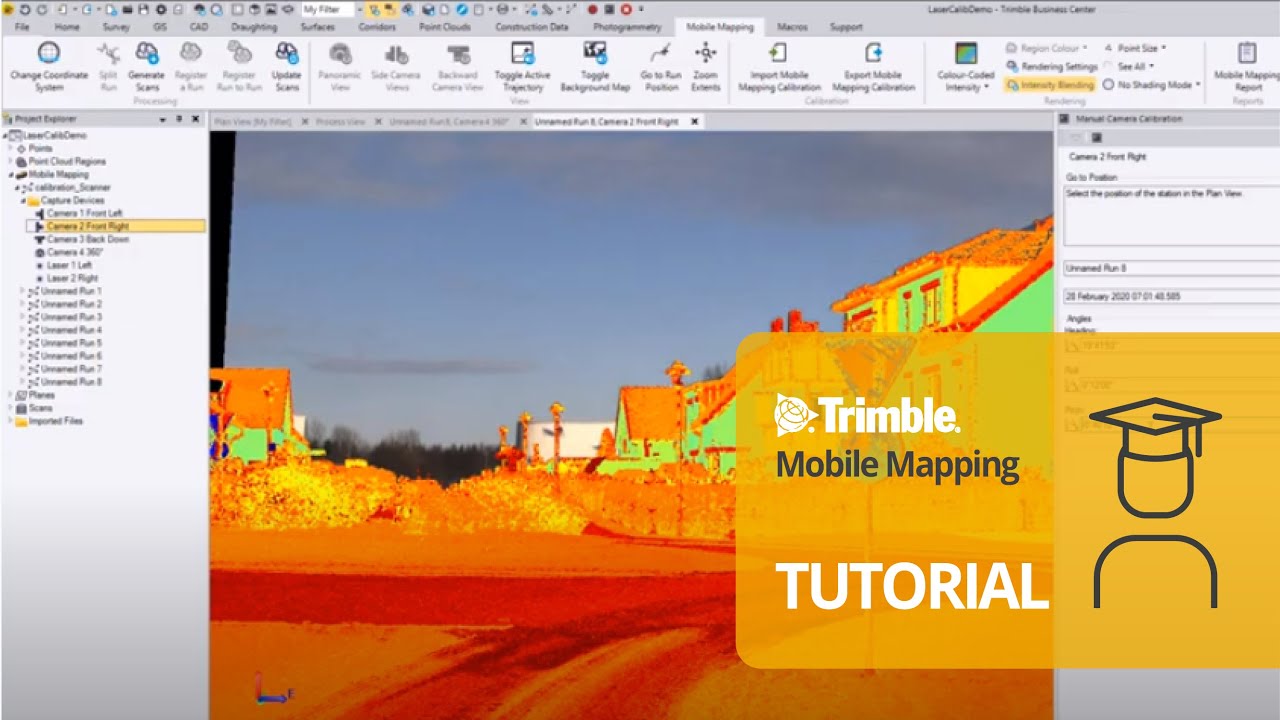Select Camera 4 360° in tree
Image resolution: width=1280 pixels, height=720 pixels.
coord(75,252)
